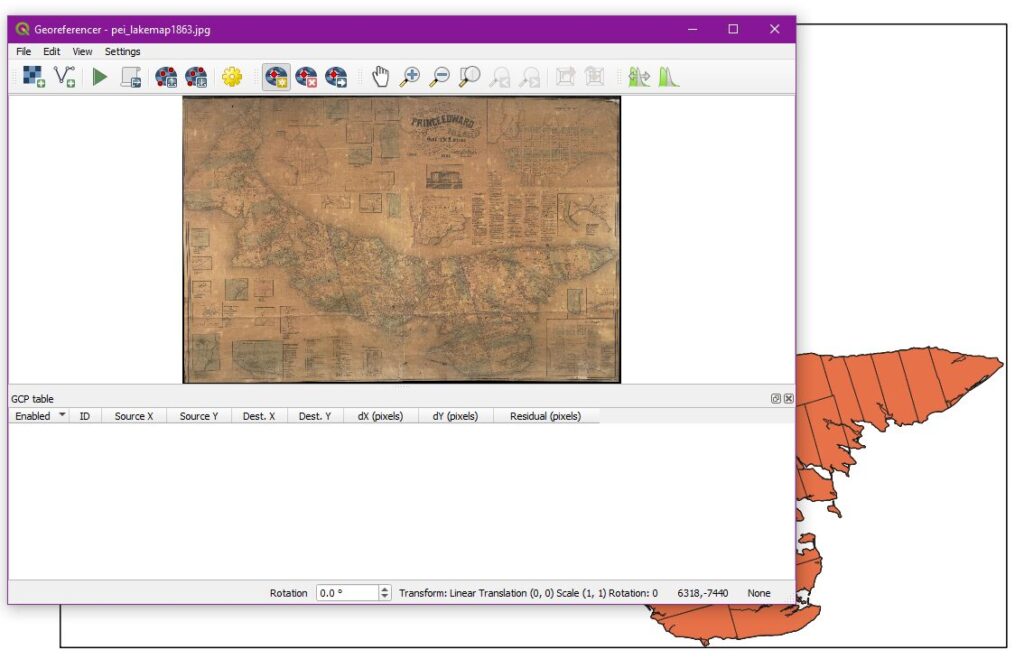Activate the Pan hand tool

pyautogui.click(x=380, y=77)
